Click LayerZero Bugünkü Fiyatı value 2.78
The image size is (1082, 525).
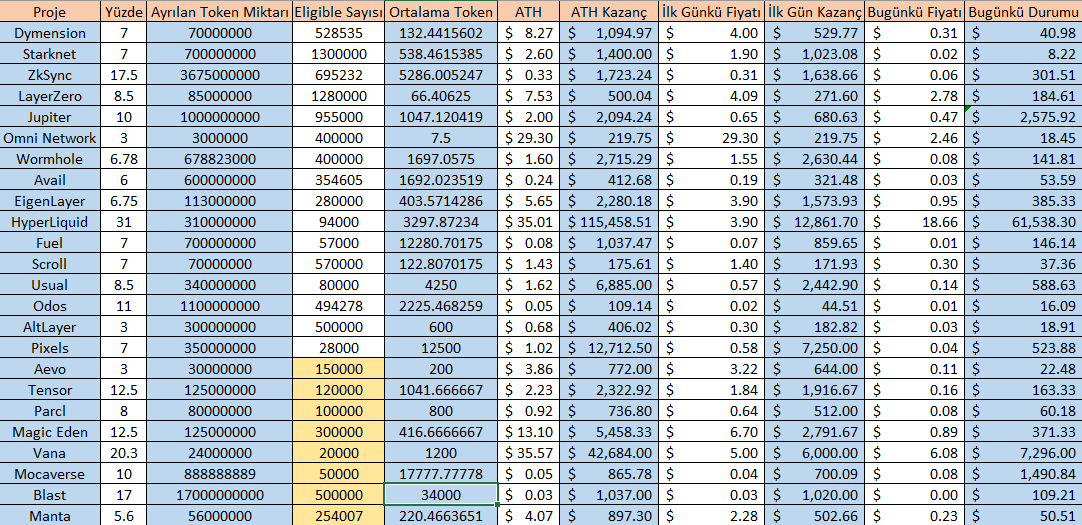pyautogui.click(x=914, y=96)
